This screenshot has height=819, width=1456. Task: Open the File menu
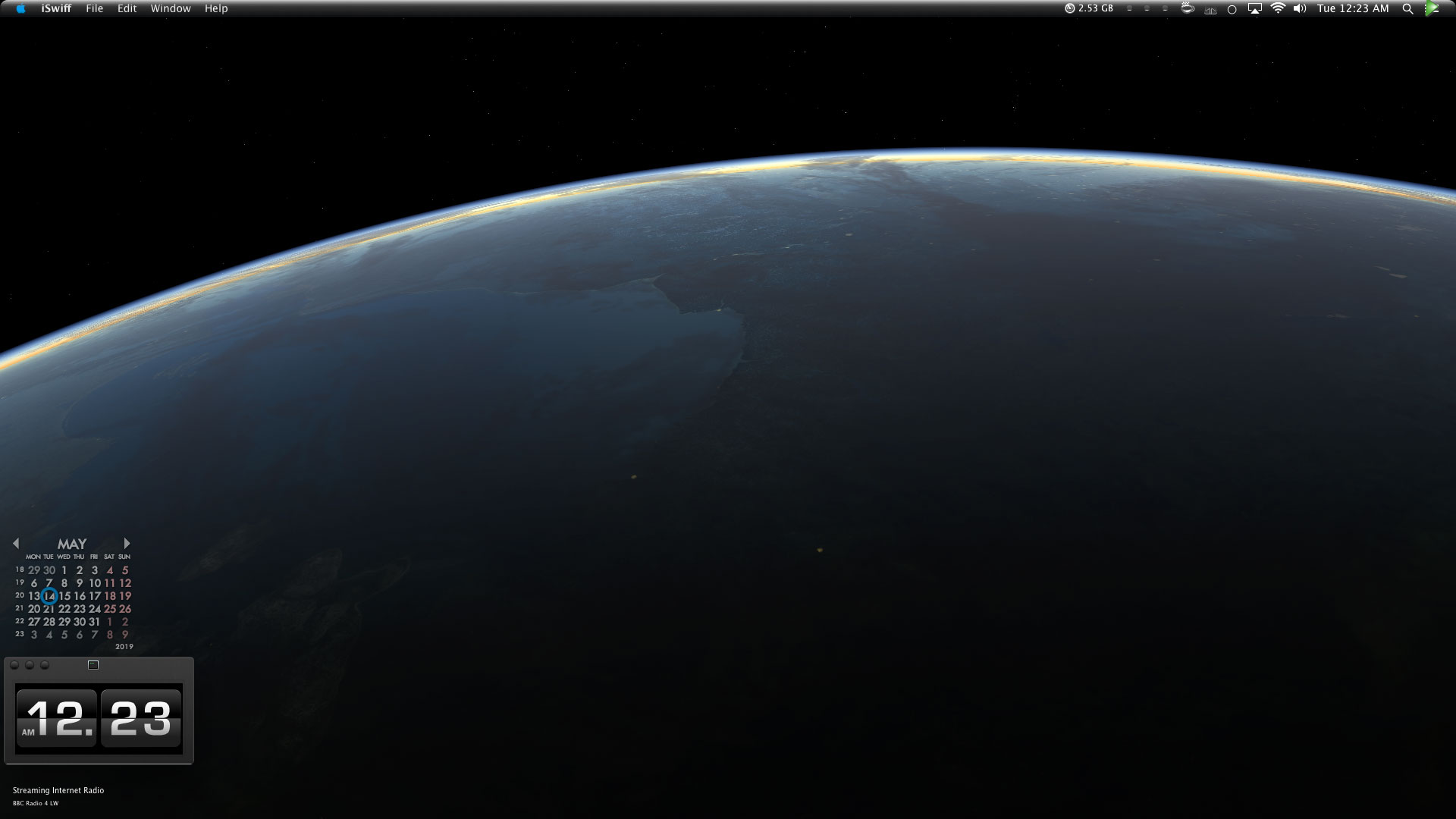(95, 8)
